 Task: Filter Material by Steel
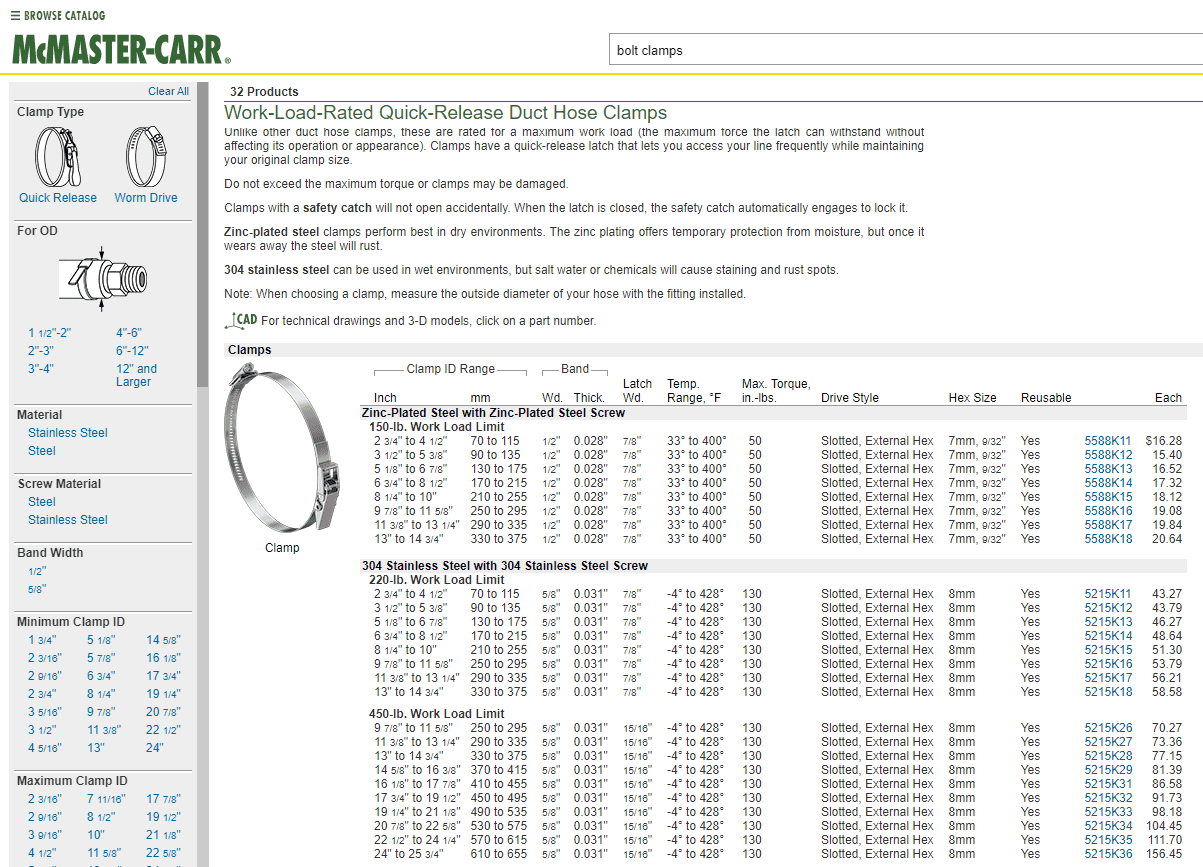[x=42, y=451]
